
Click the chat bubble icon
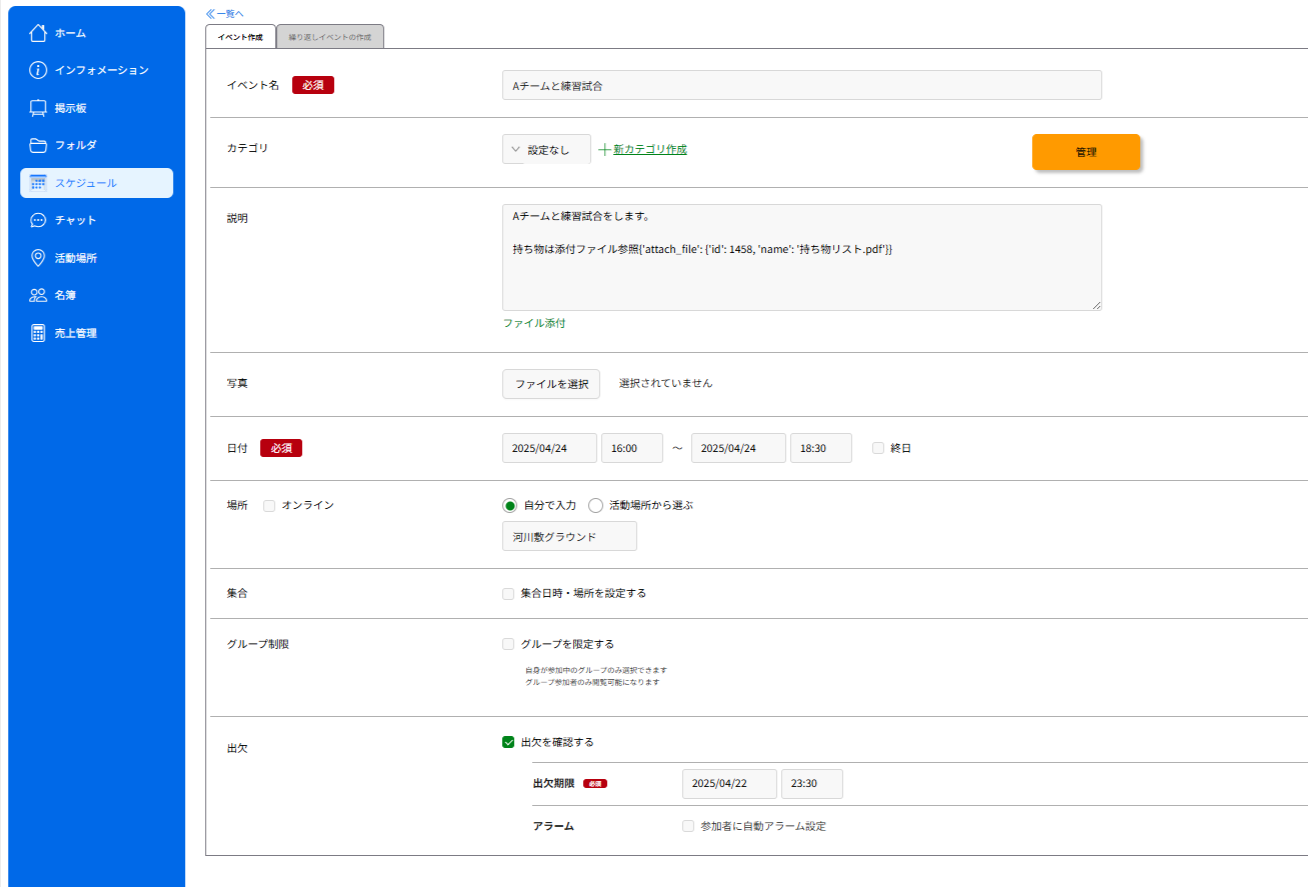tap(38, 220)
